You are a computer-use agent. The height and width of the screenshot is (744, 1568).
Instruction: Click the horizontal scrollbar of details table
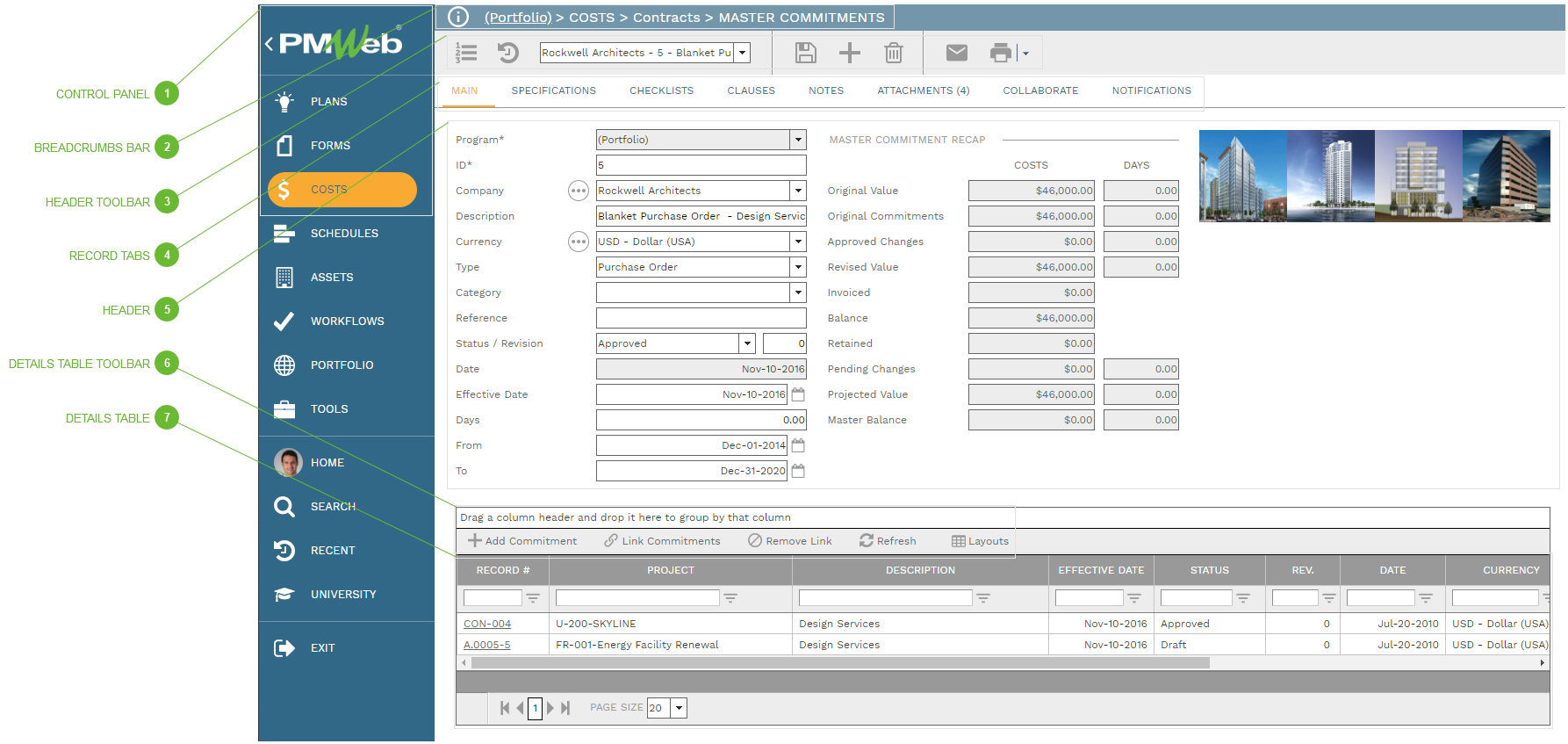(838, 663)
